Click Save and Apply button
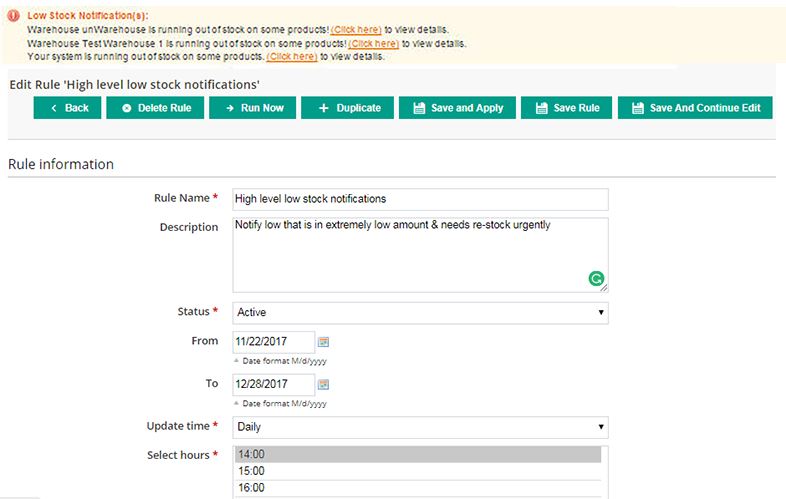This screenshot has height=499, width=786. (458, 108)
